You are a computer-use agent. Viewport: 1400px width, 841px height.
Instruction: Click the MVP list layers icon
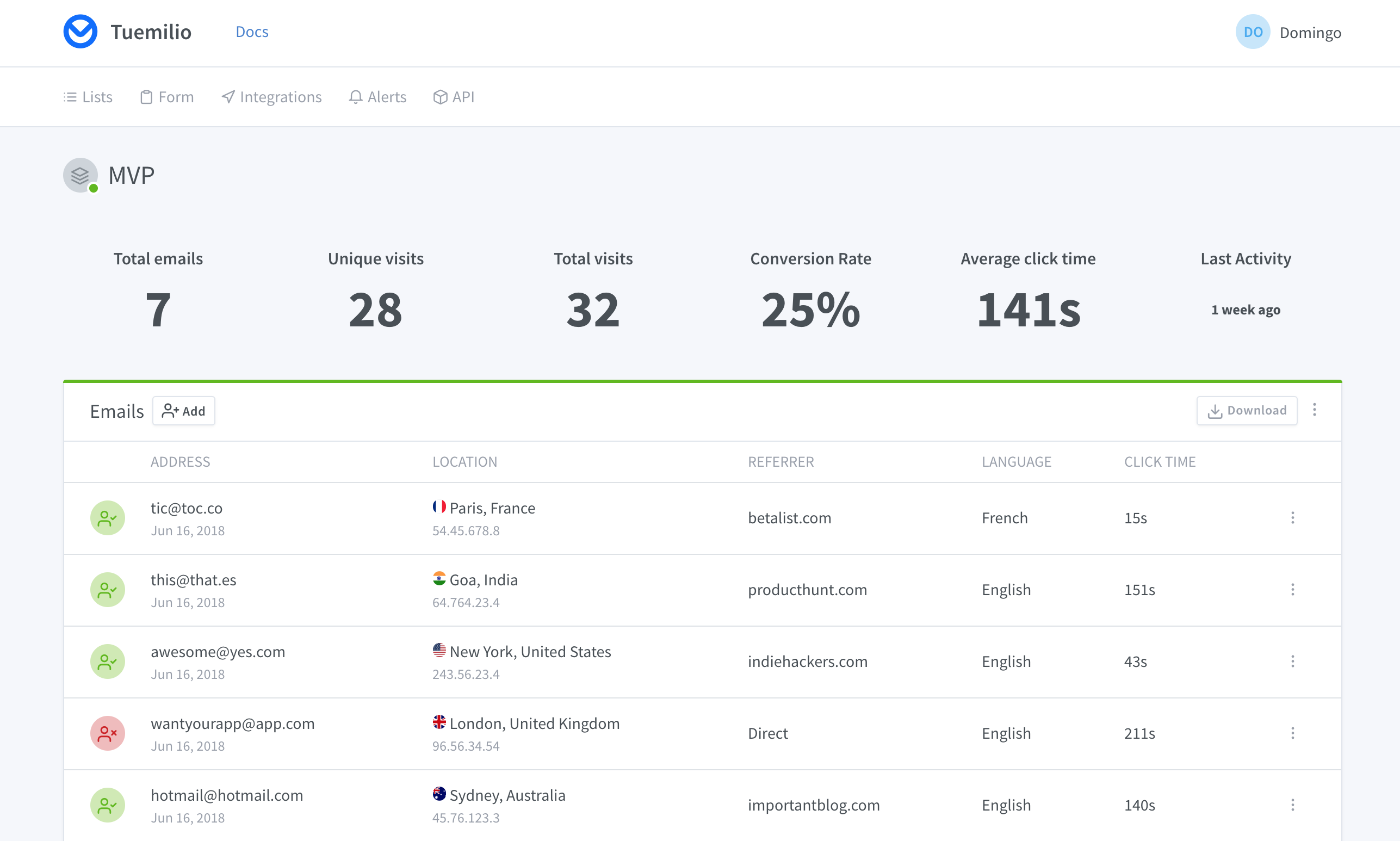80,175
